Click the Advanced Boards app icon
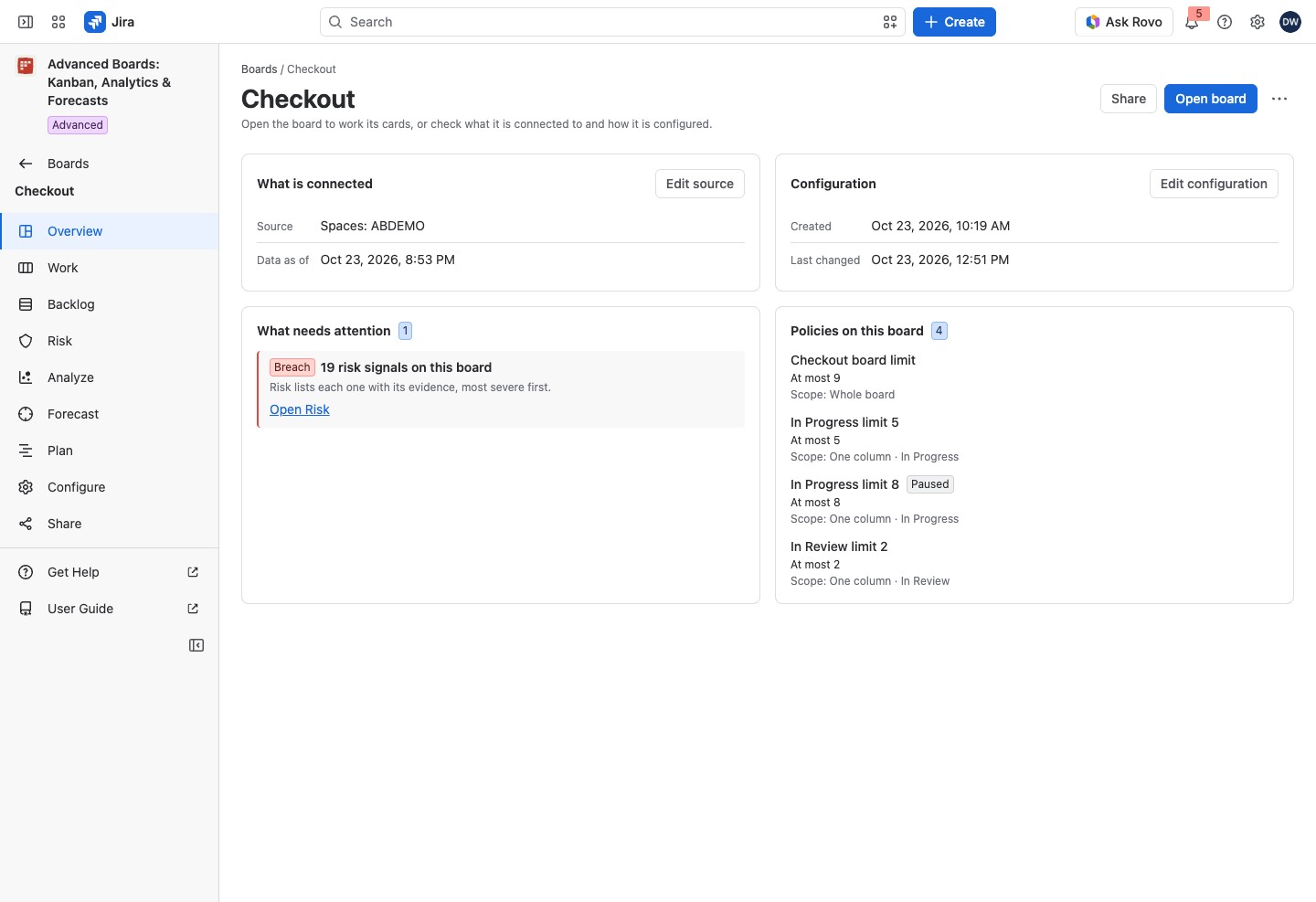 [x=26, y=66]
